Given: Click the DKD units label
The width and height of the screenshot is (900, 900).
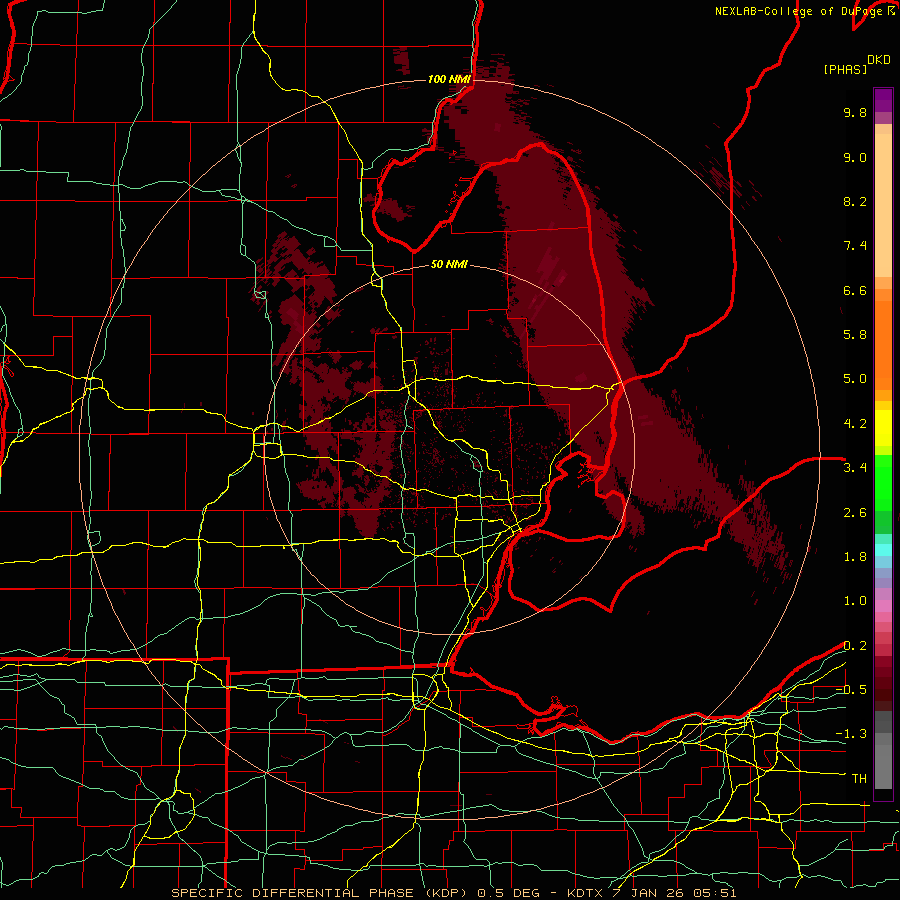Looking at the screenshot, I should (x=878, y=60).
